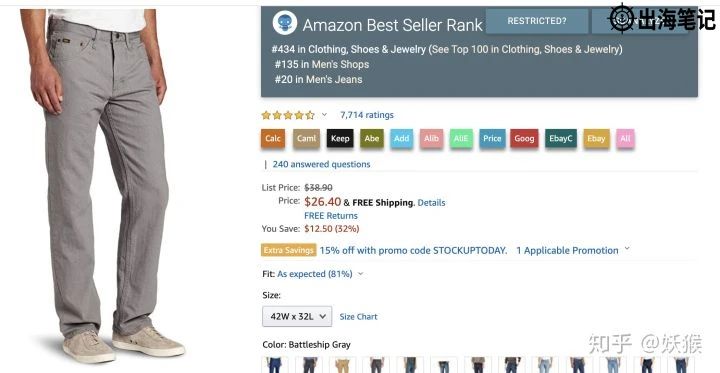Open the pink Alib search button
This screenshot has height=373, width=720.
pyautogui.click(x=432, y=138)
